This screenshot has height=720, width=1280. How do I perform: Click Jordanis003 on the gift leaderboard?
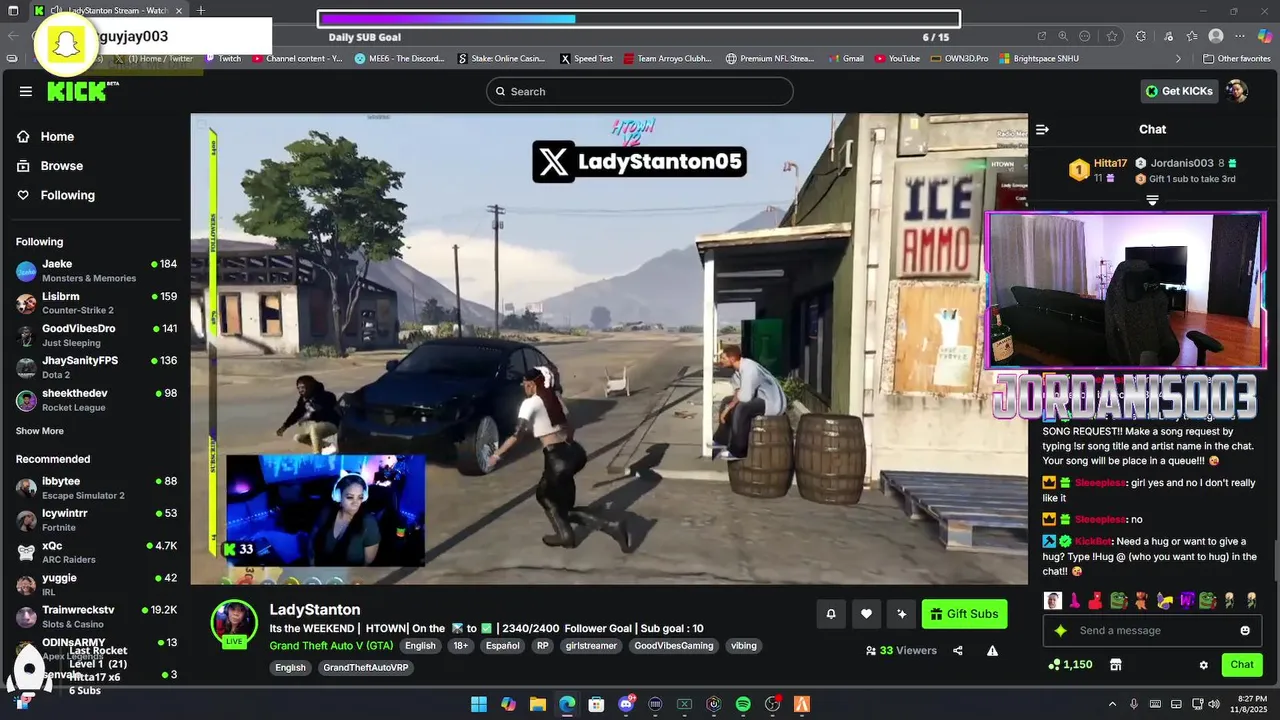click(1182, 163)
